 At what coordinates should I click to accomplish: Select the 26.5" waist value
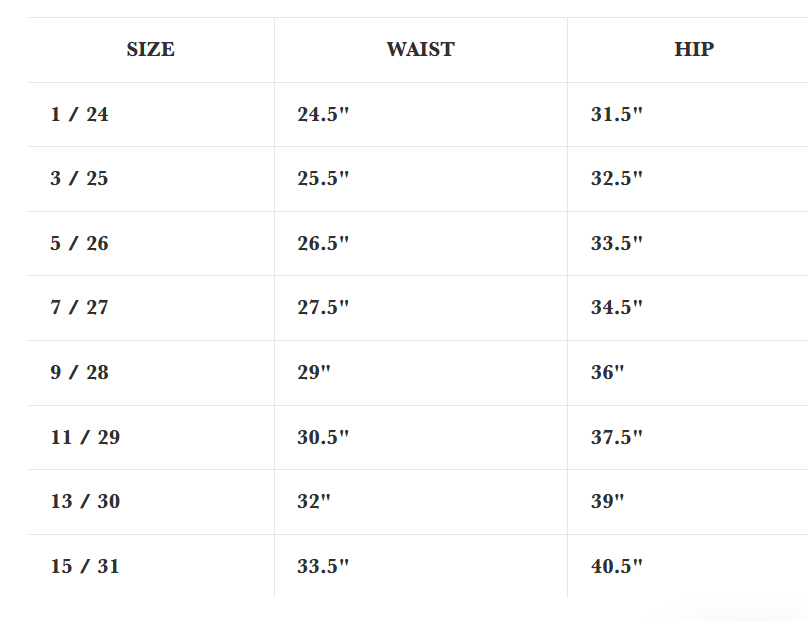point(323,244)
